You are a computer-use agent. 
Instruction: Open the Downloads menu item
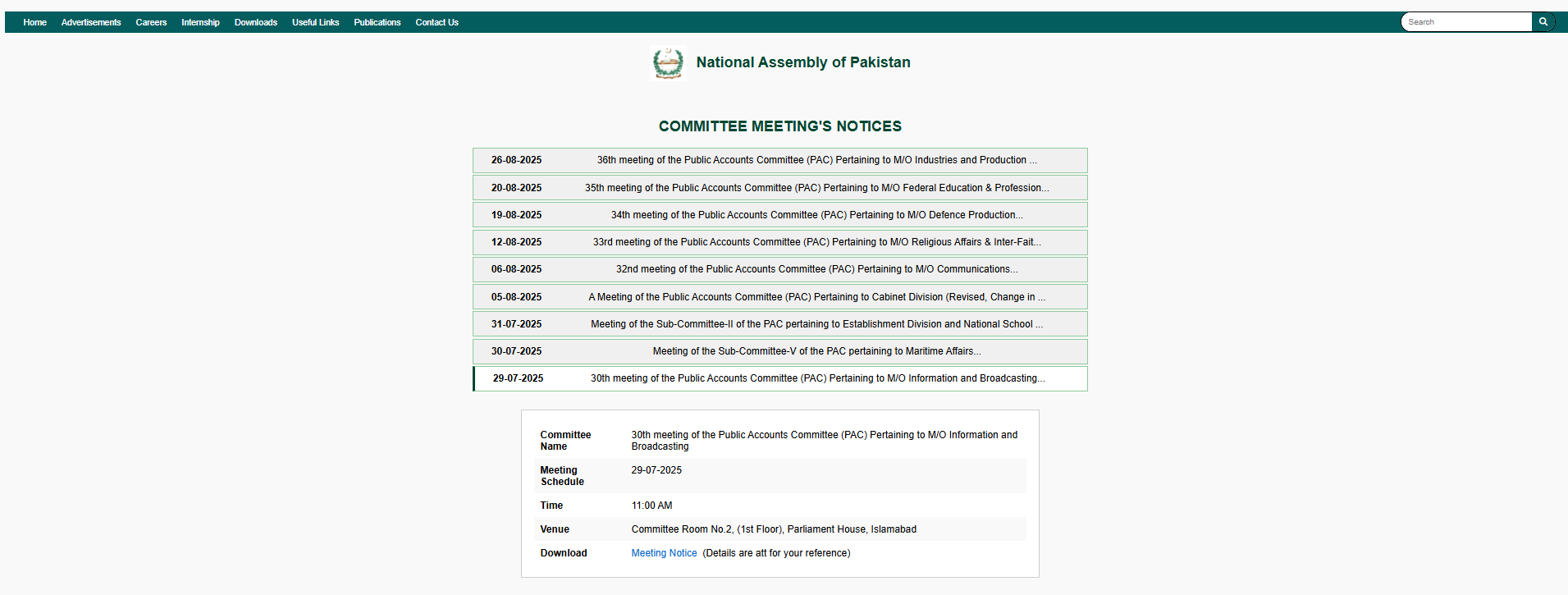(x=255, y=22)
